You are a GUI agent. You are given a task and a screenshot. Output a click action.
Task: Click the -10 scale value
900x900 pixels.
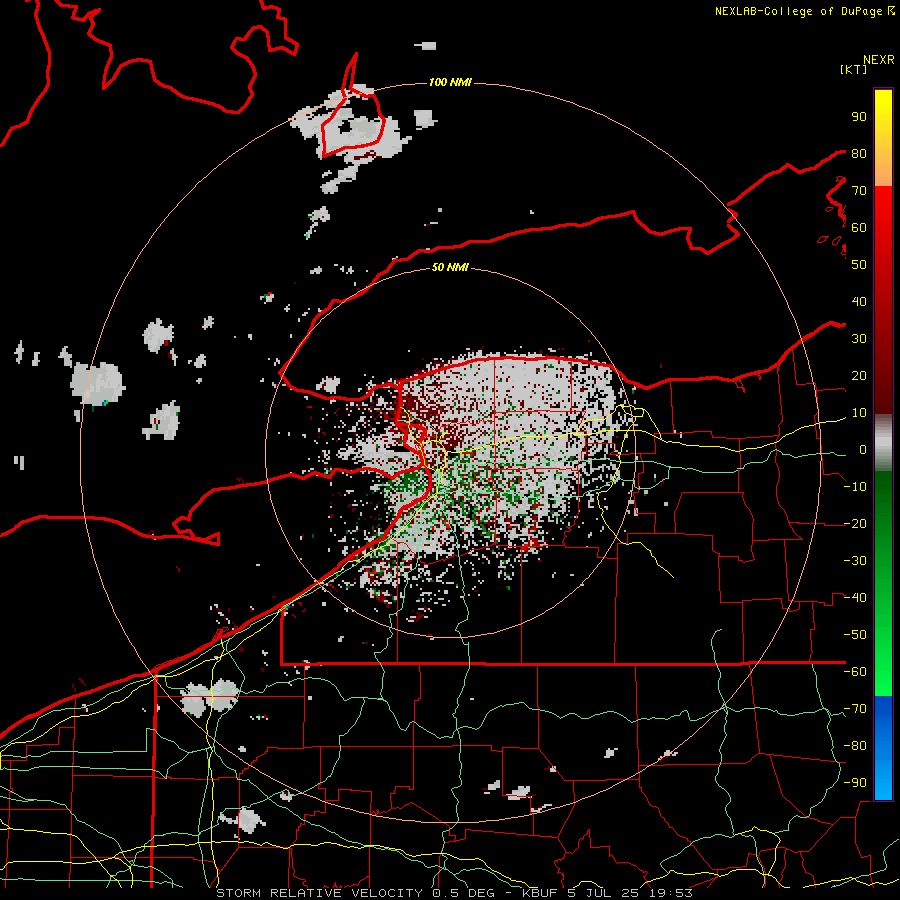(x=855, y=487)
